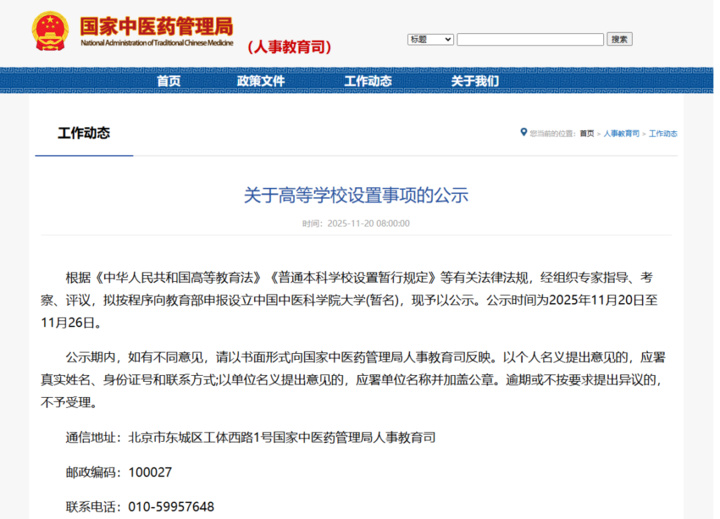Click the postal code 100027
The width and height of the screenshot is (720, 519).
(x=150, y=472)
